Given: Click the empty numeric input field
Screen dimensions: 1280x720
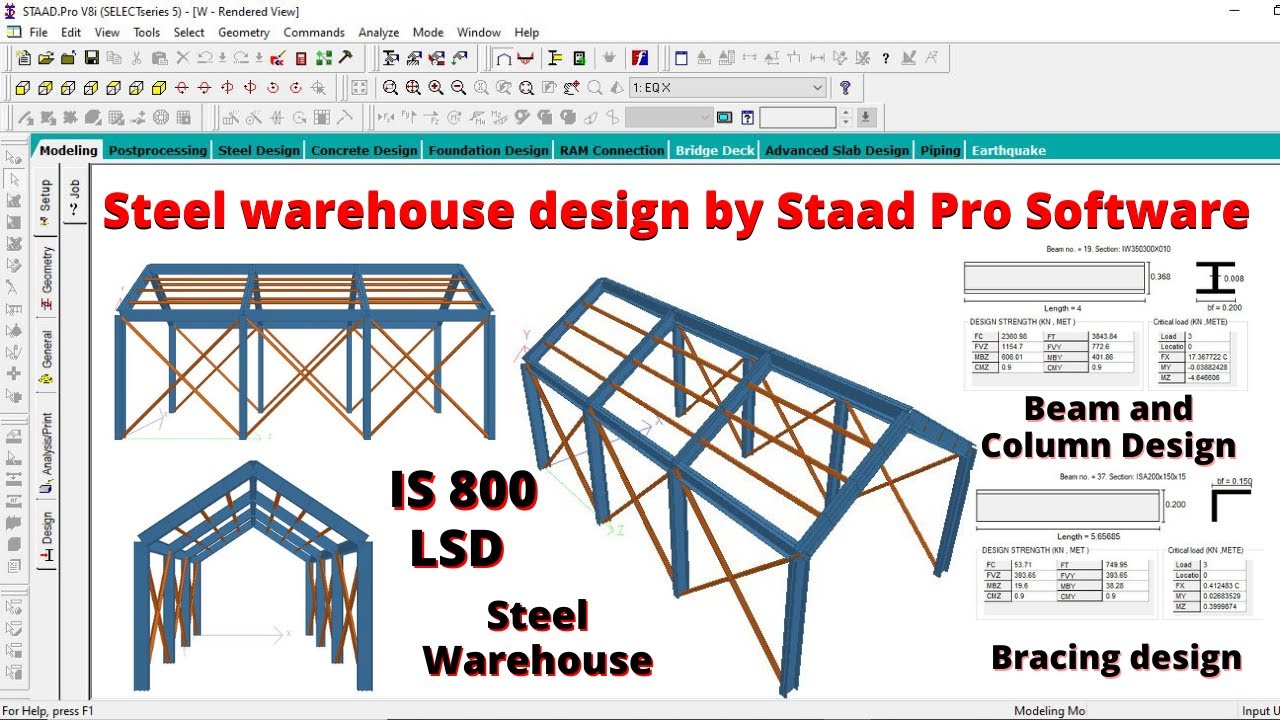Looking at the screenshot, I should tap(798, 118).
